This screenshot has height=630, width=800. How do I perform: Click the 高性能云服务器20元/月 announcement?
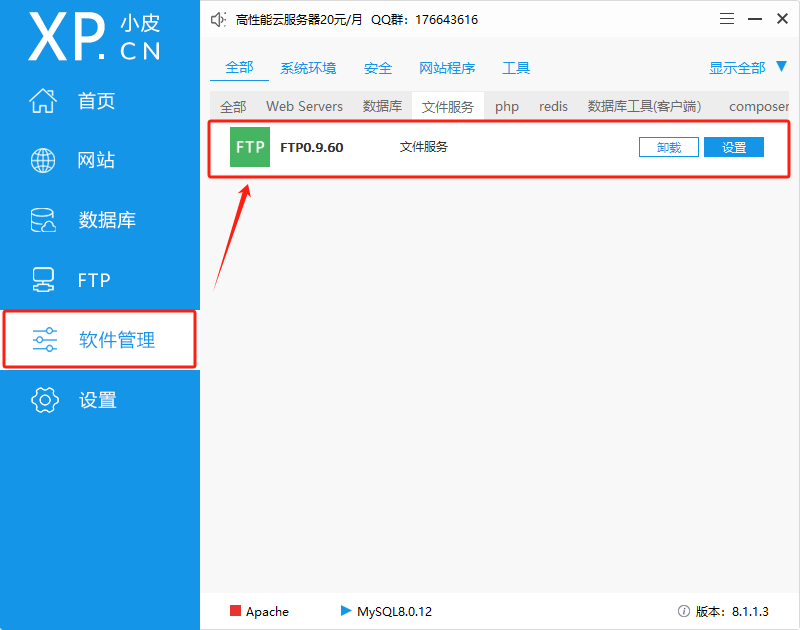pos(299,20)
